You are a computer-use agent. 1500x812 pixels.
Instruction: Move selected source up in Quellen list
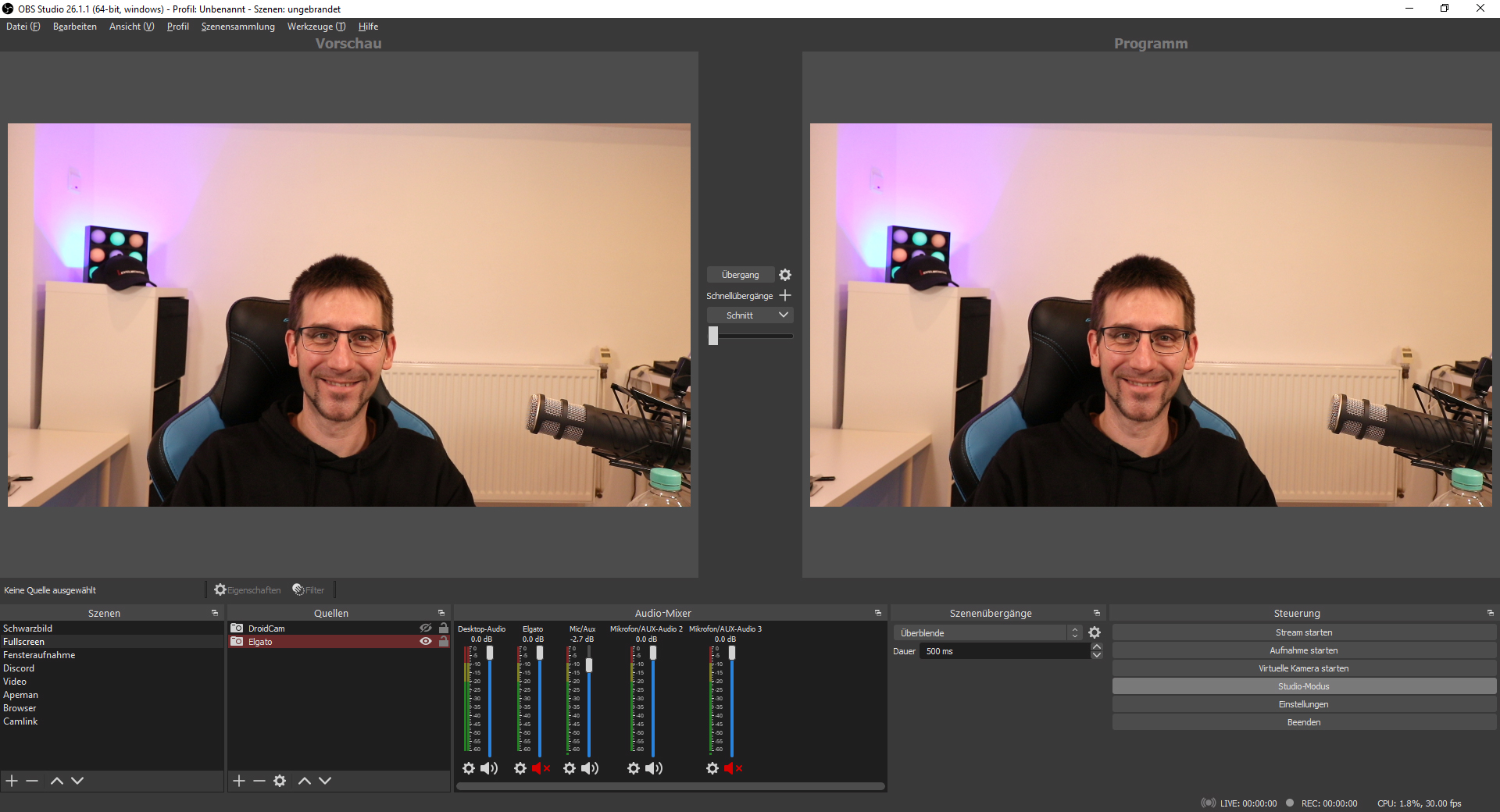[x=305, y=781]
